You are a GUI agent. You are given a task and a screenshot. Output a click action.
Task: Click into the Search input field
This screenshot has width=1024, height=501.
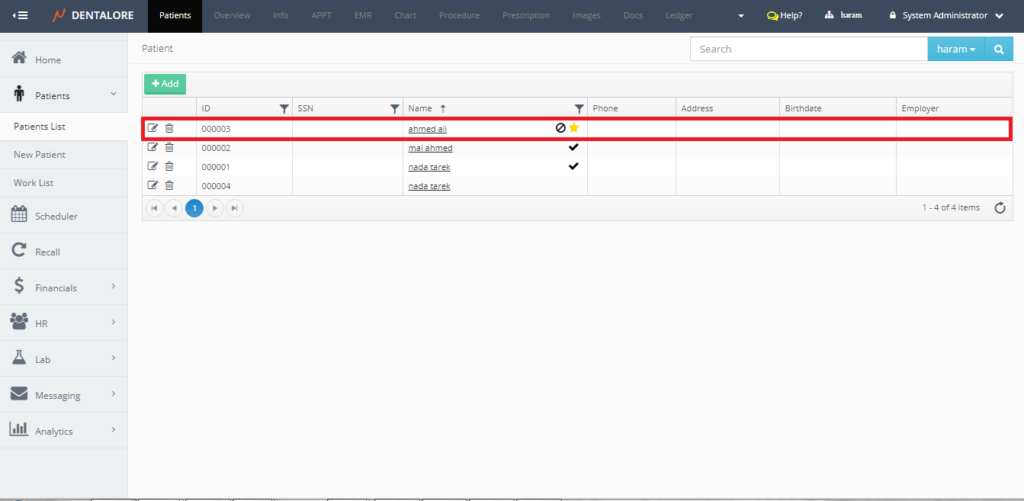point(808,49)
